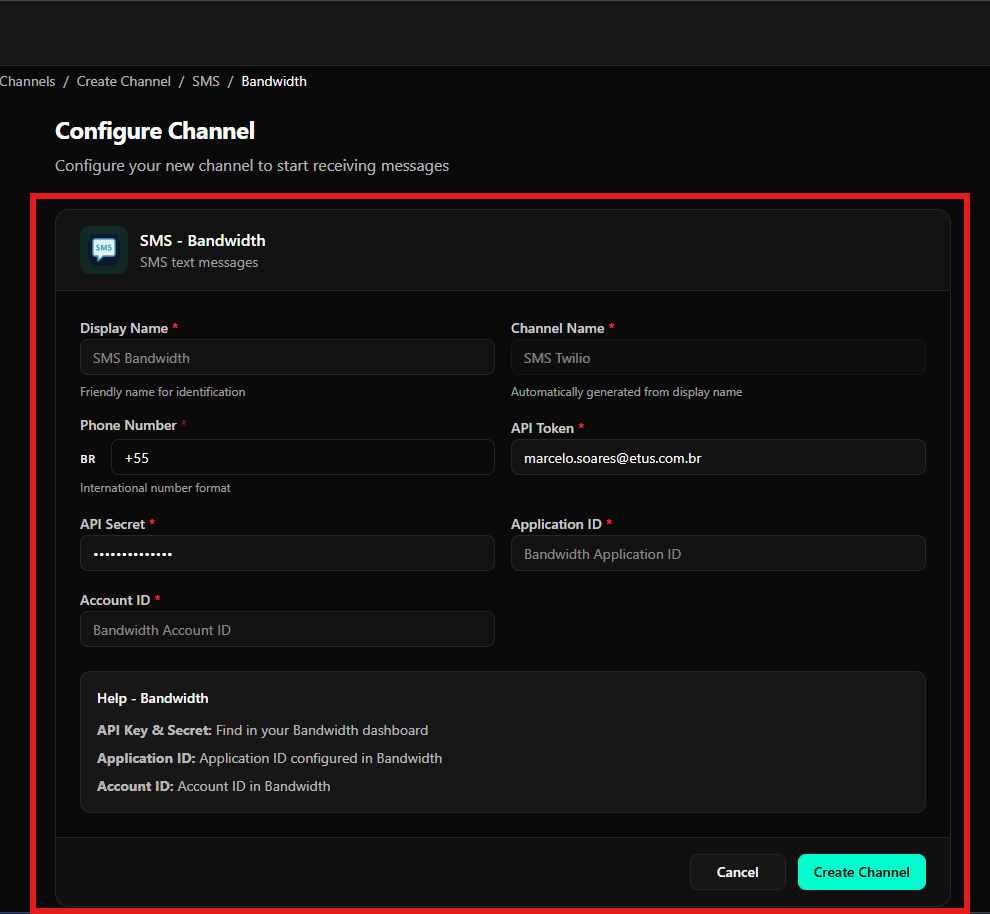Click the Phone Number field with +55
Image resolution: width=990 pixels, height=914 pixels.
pyautogui.click(x=302, y=457)
